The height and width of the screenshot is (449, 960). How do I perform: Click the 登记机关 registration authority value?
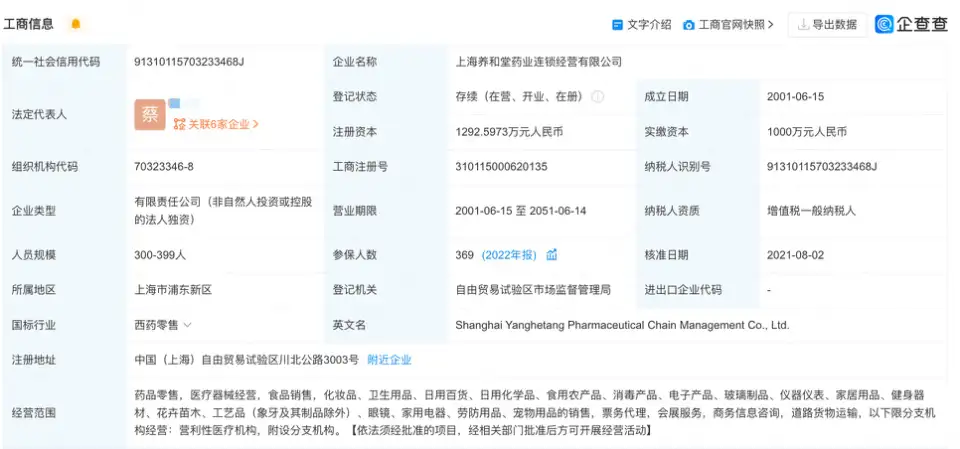pos(532,290)
